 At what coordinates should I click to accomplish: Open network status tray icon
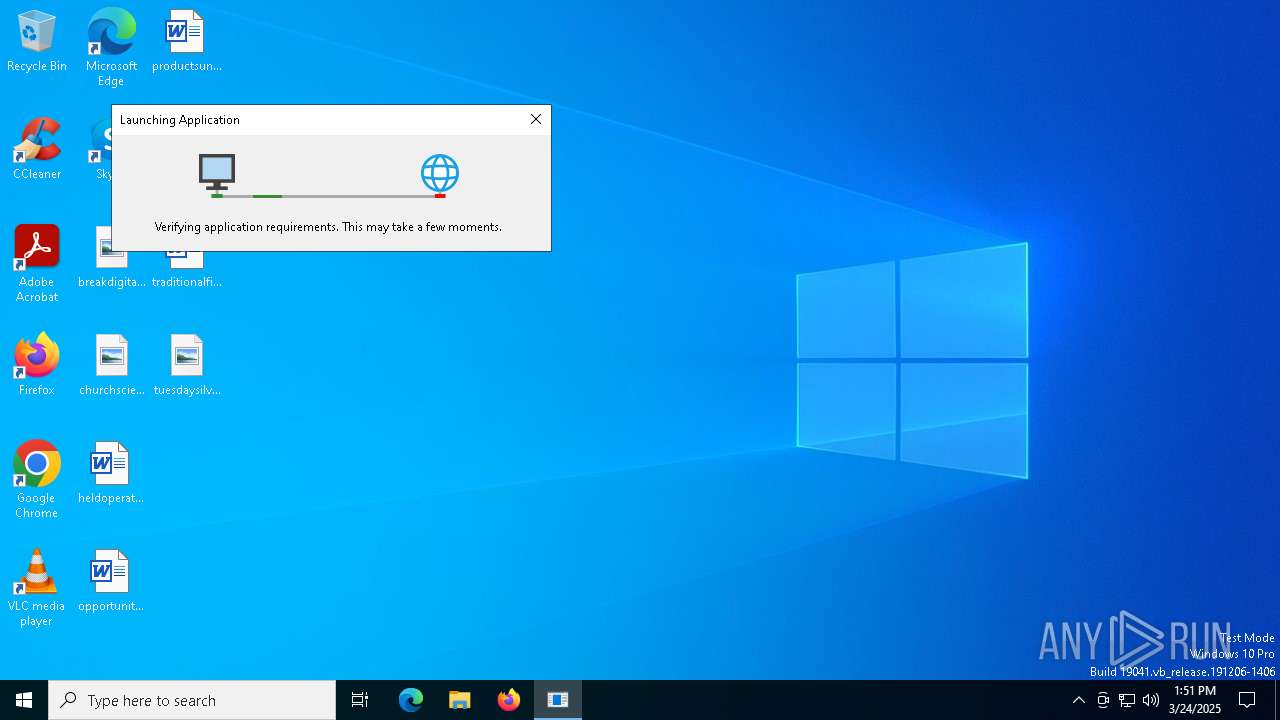1127,700
